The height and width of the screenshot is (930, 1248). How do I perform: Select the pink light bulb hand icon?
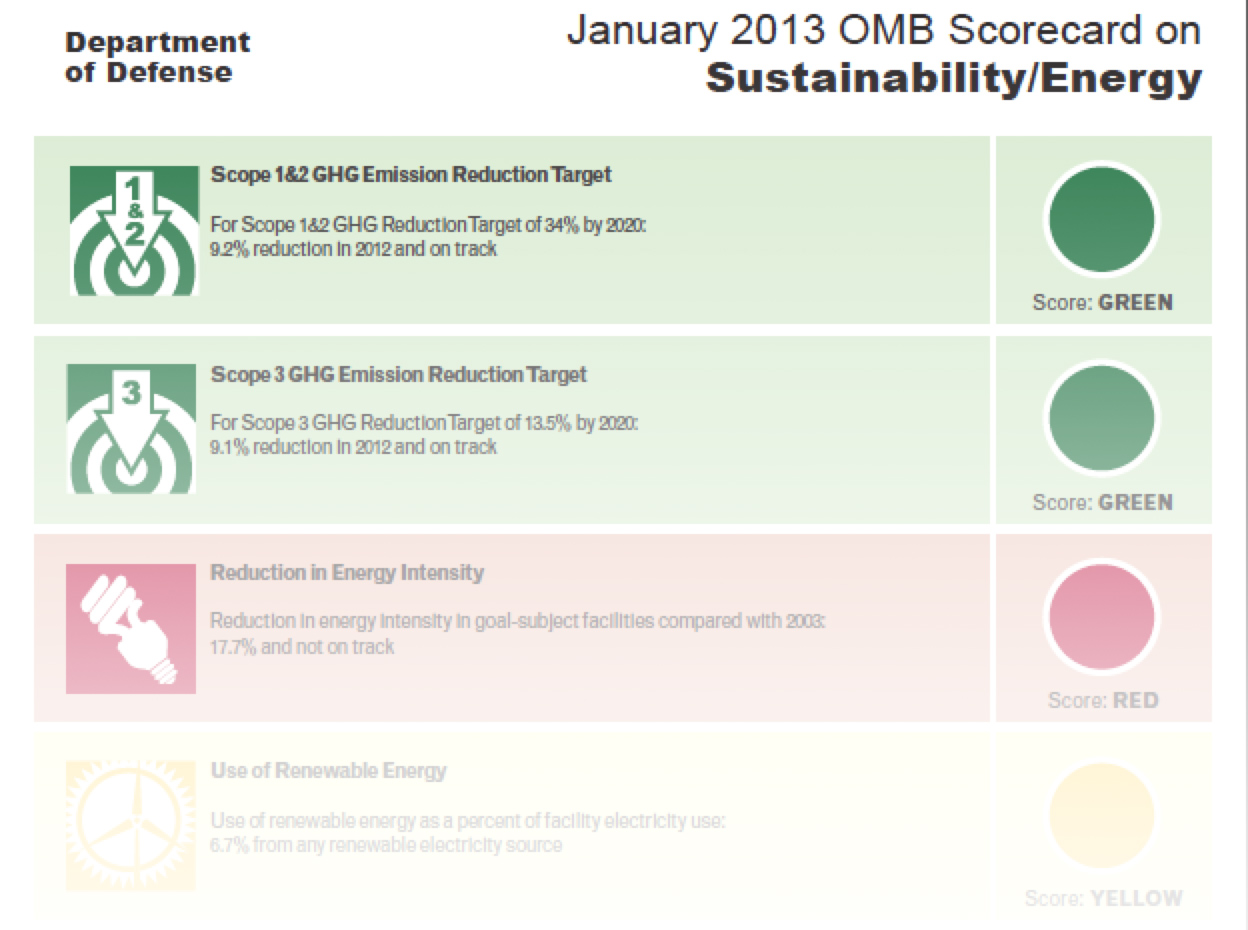click(x=131, y=629)
